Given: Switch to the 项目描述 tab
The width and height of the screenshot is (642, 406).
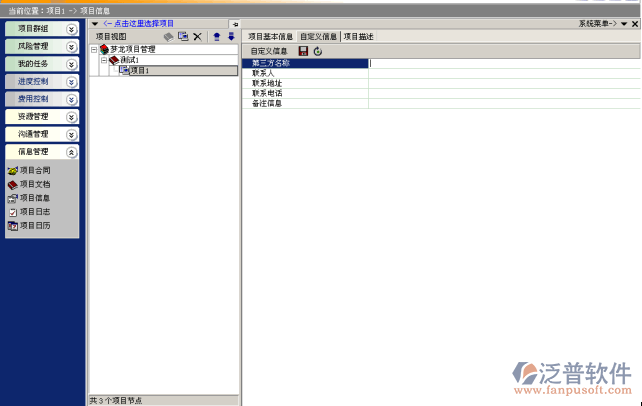Looking at the screenshot, I should click(358, 36).
